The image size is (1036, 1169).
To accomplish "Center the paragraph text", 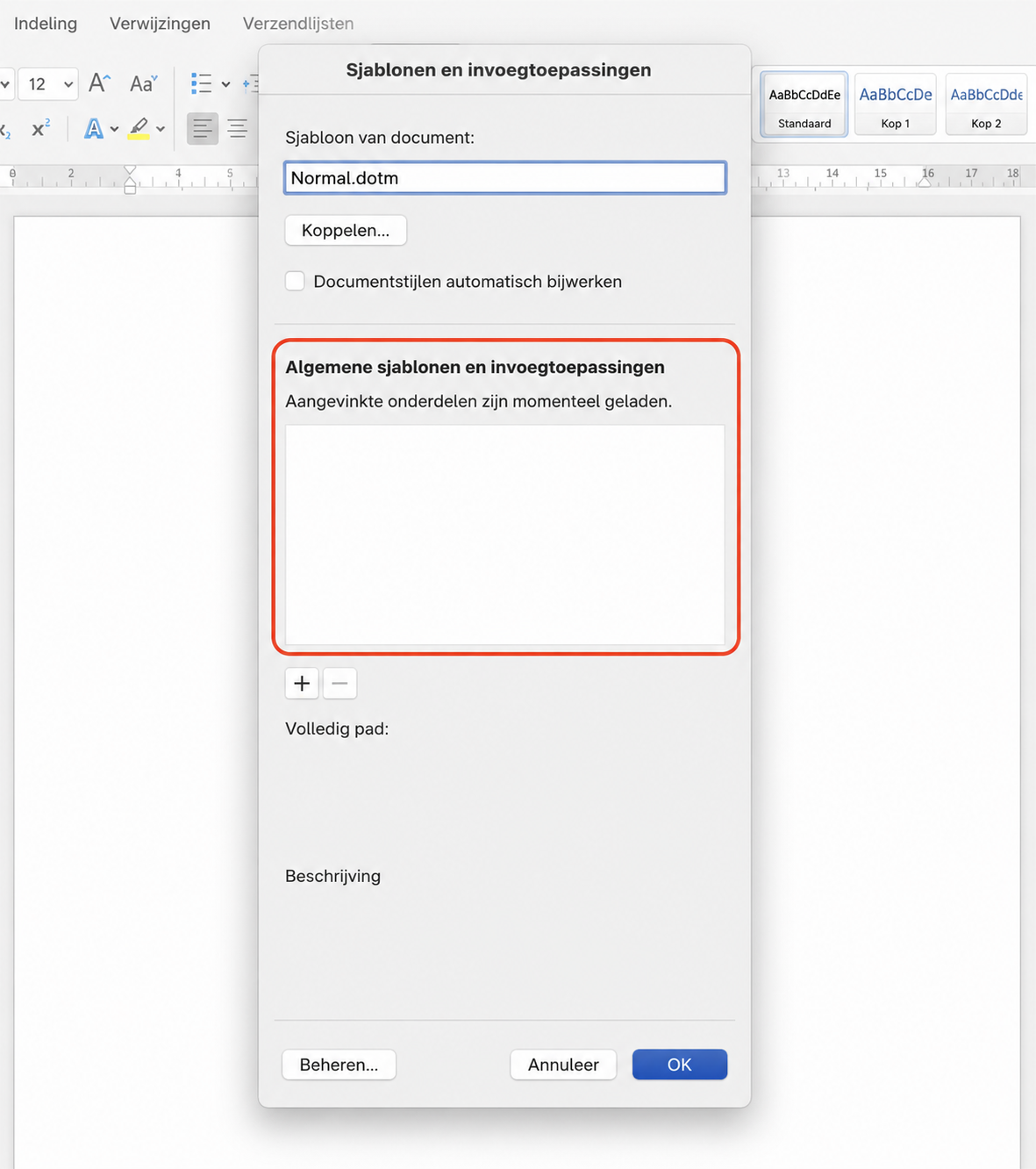I will point(237,129).
